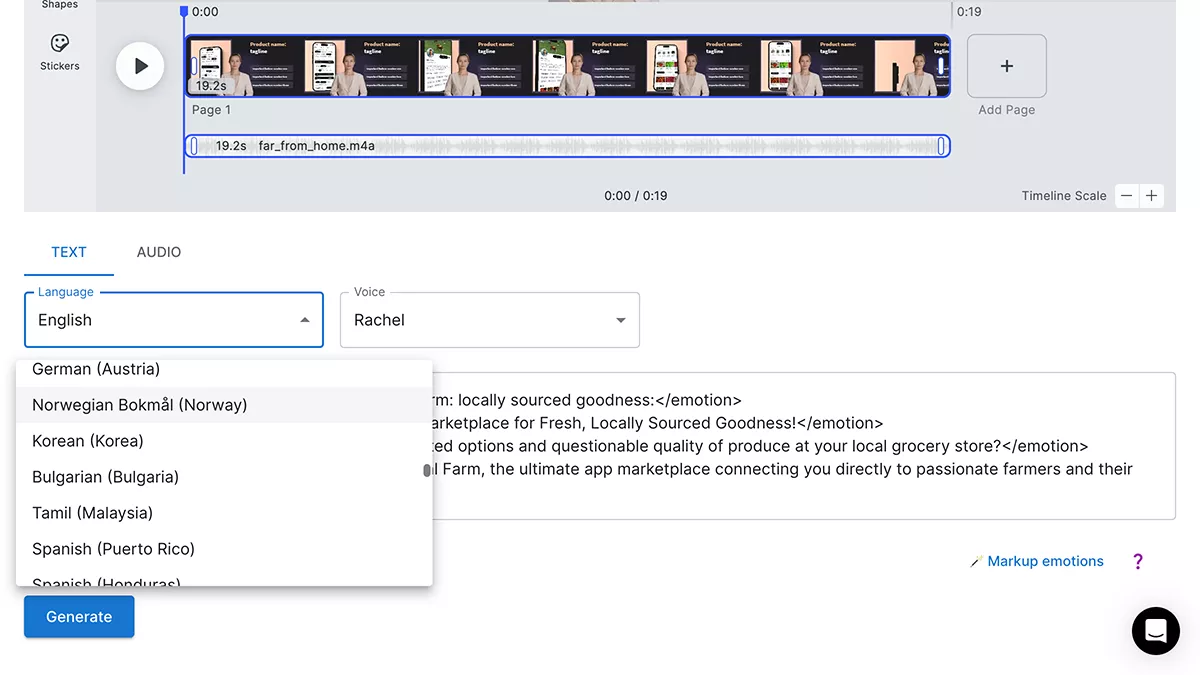Select the TEXT tab
The height and width of the screenshot is (675, 1200).
coord(69,252)
